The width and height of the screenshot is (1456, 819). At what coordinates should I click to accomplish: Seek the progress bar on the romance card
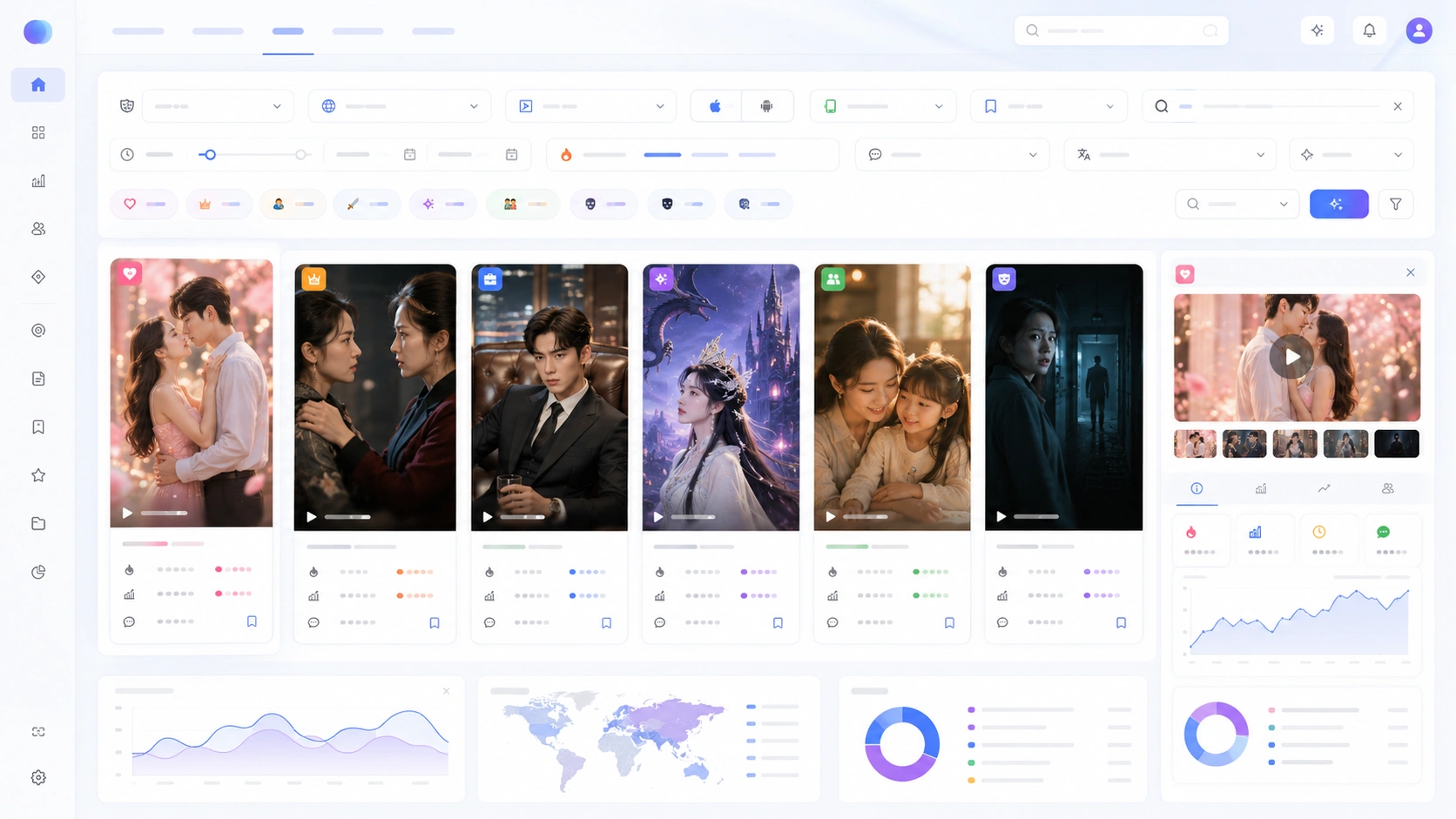tap(164, 514)
